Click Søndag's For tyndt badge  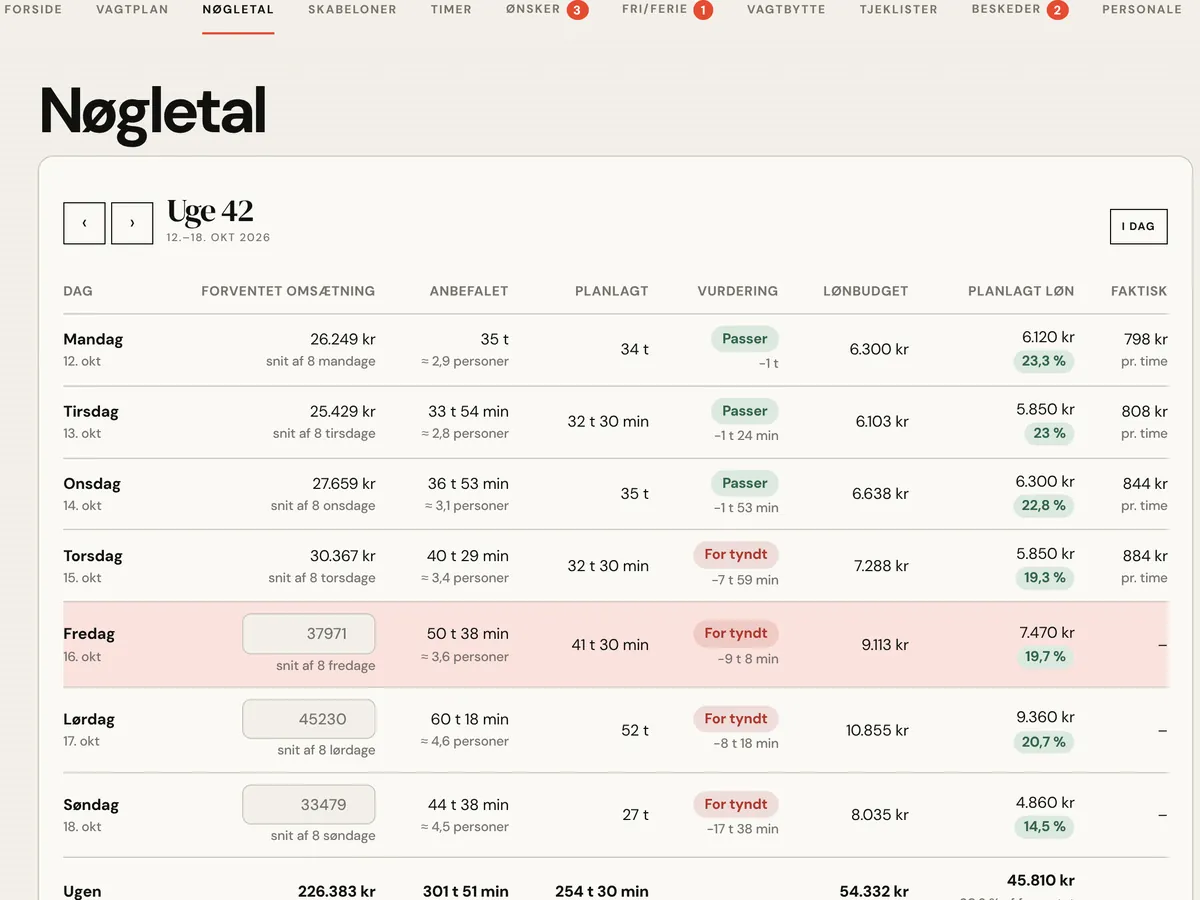point(736,804)
